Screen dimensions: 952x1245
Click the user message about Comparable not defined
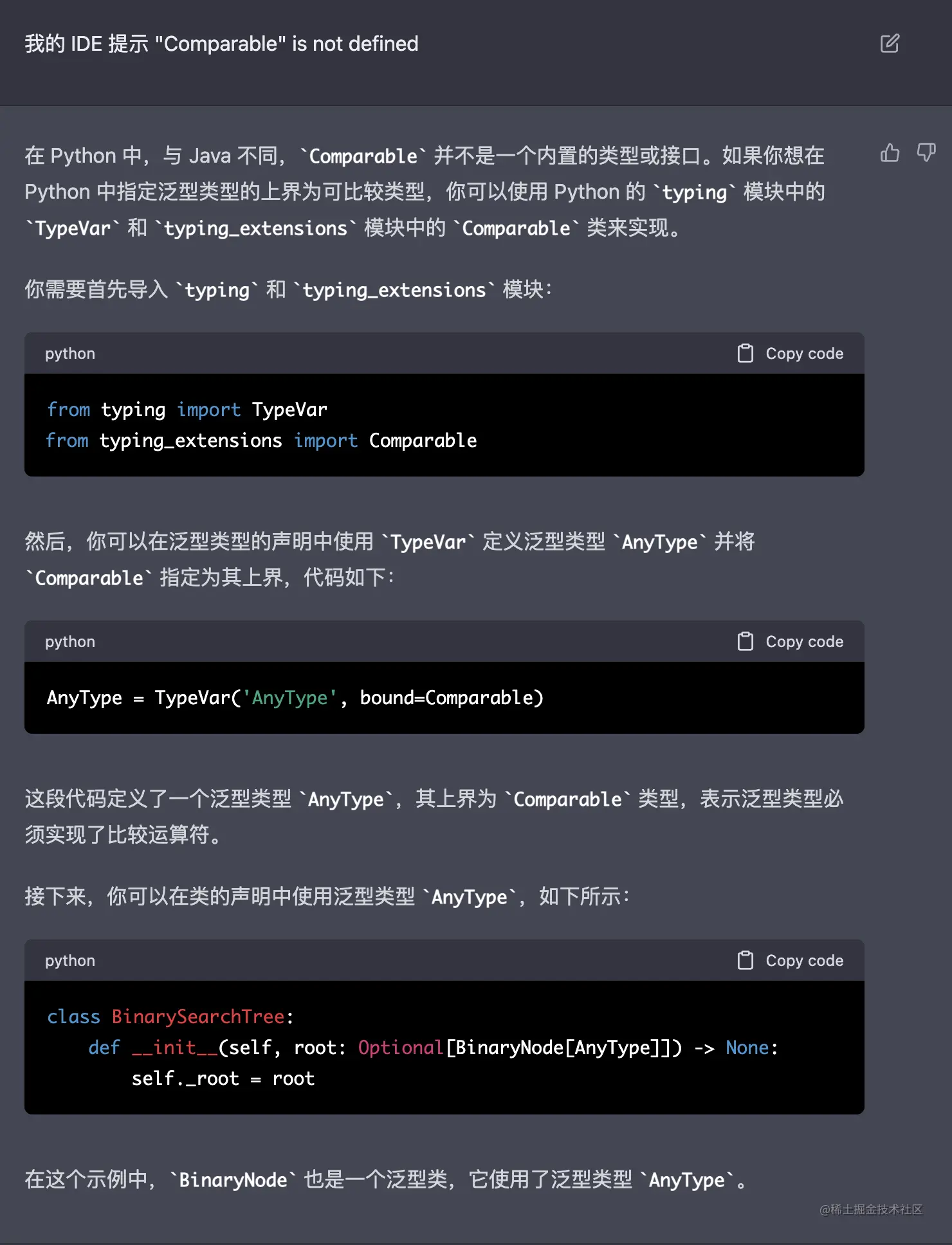point(221,44)
